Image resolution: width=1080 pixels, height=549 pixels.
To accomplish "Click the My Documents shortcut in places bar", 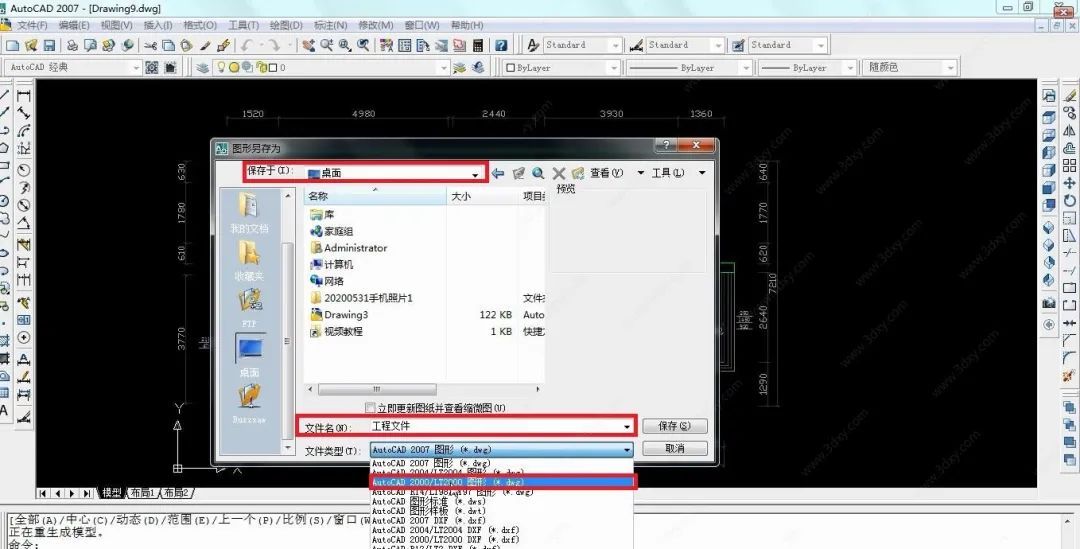I will point(249,213).
